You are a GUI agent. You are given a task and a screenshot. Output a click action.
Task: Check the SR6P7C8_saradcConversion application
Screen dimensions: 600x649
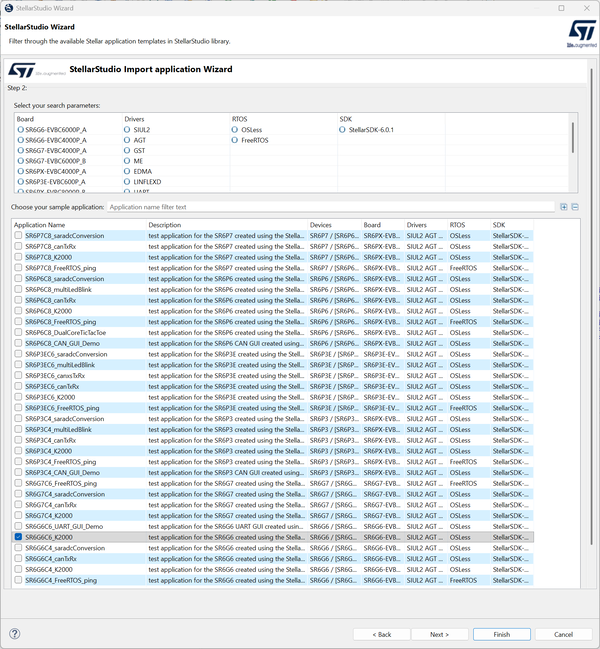(x=18, y=235)
